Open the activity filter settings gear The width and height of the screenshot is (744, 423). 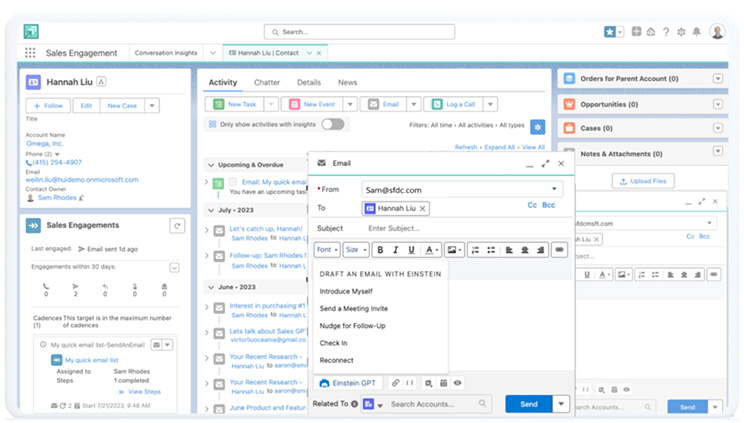coord(537,126)
